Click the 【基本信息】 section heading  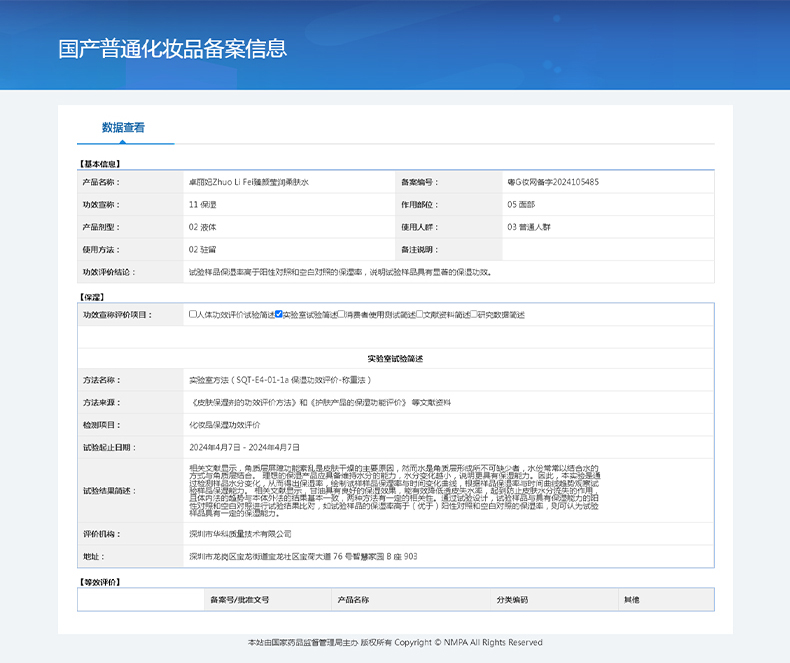click(x=99, y=164)
